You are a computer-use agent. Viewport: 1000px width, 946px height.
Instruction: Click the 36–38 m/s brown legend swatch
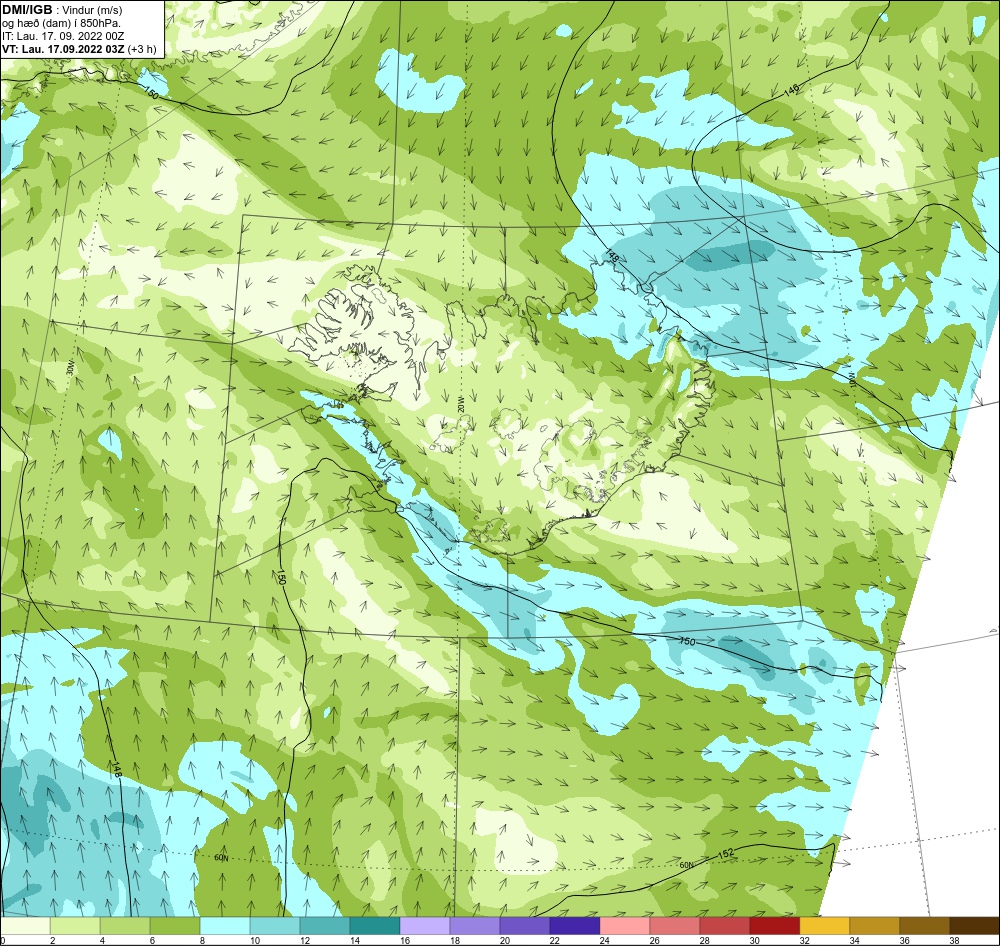pos(924,926)
